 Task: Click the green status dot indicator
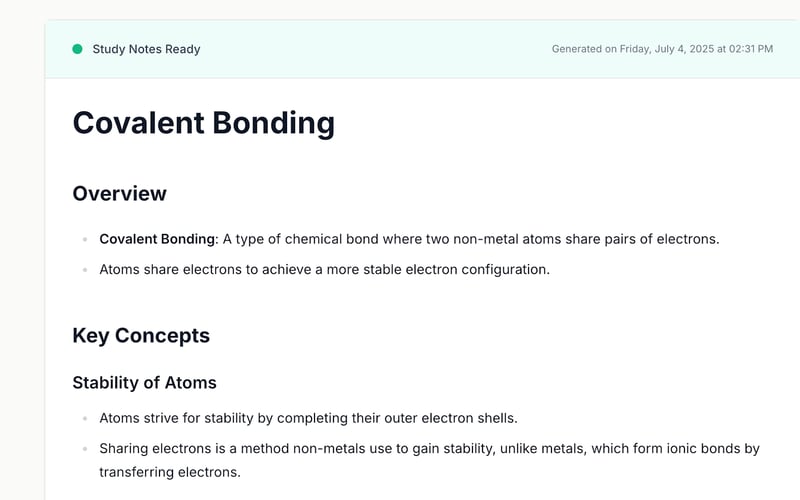point(77,49)
